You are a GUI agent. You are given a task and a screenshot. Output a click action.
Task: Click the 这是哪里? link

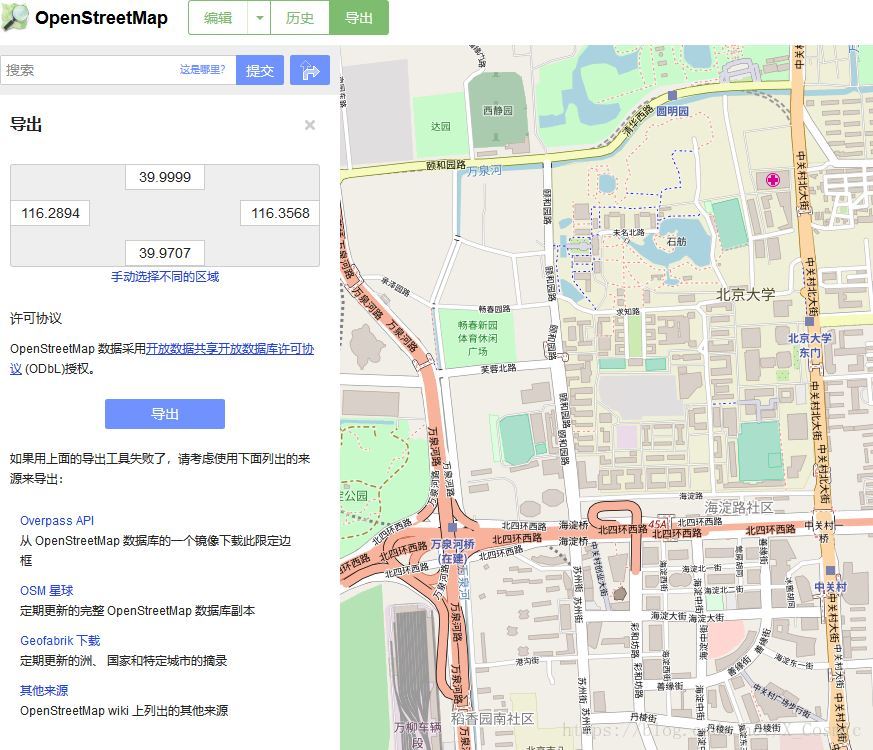click(202, 70)
